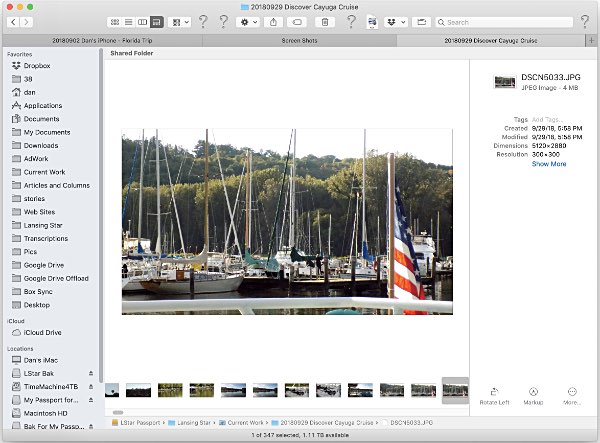
Task: Click the Show More link
Action: (x=549, y=164)
